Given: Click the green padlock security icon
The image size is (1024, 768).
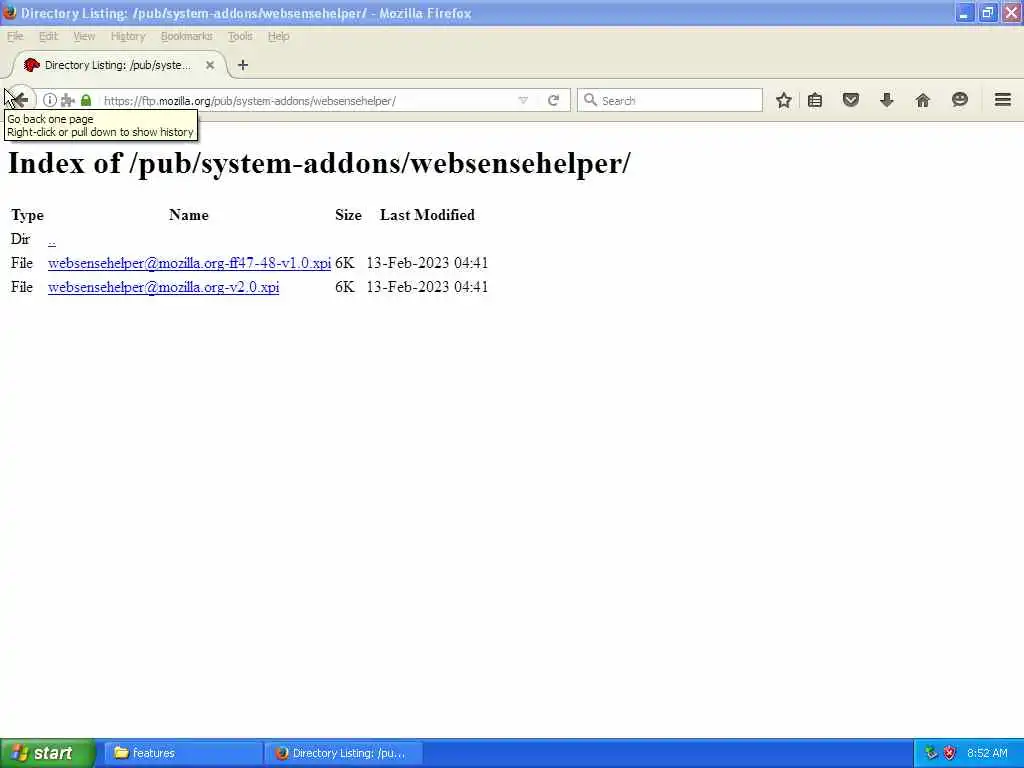Looking at the screenshot, I should [x=86, y=100].
